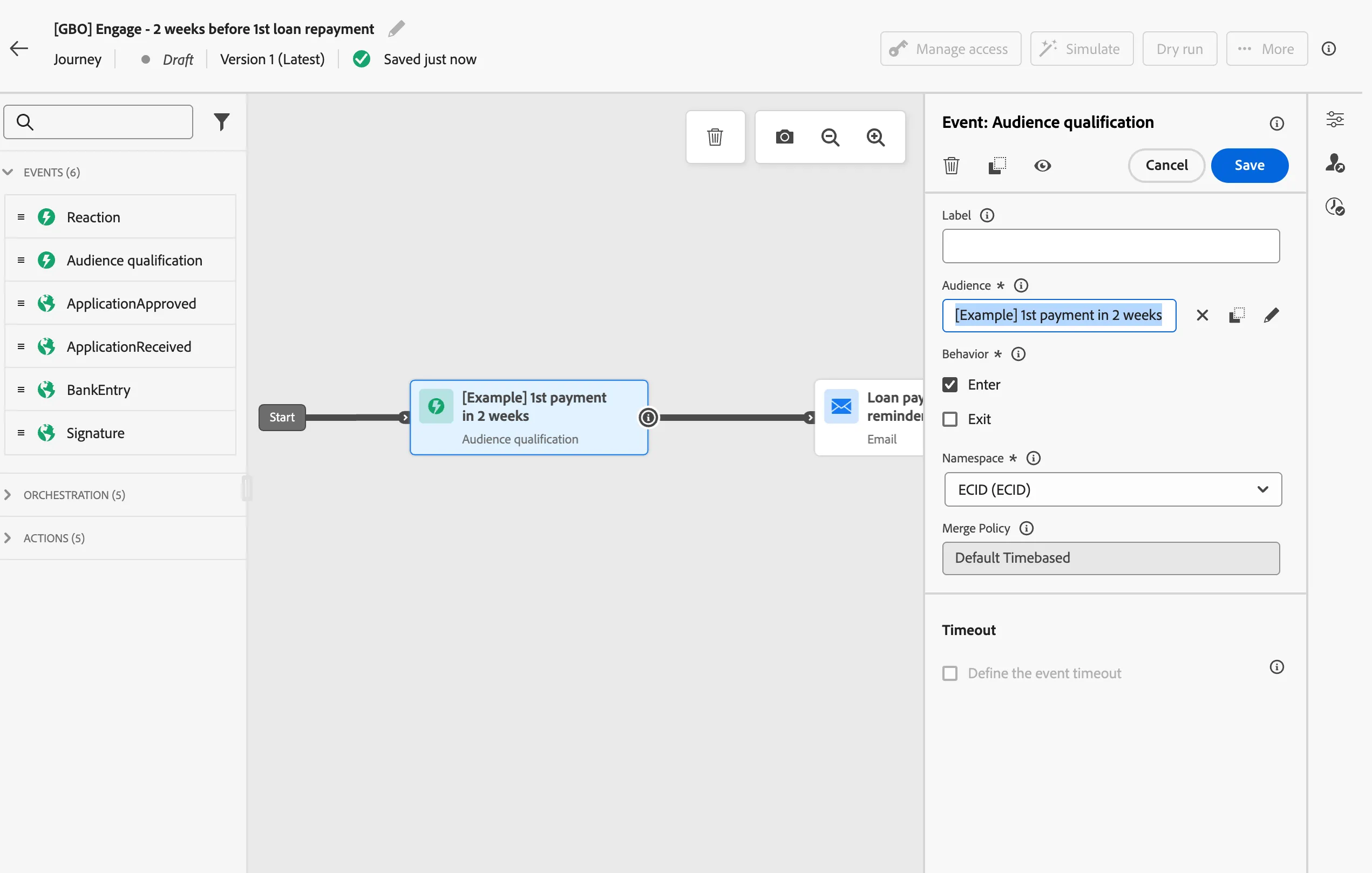The height and width of the screenshot is (873, 1372).
Task: Open the time check side icon
Action: [x=1335, y=206]
